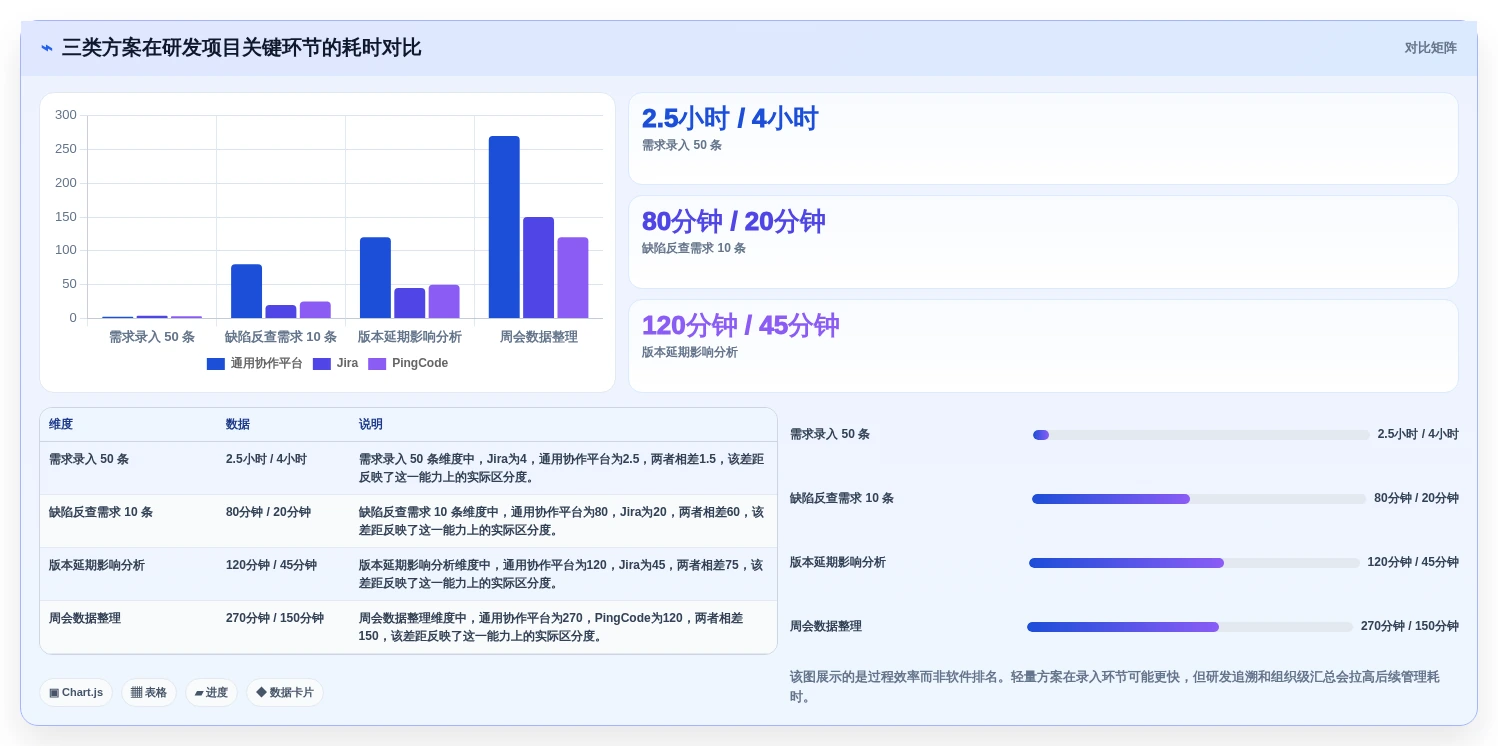Click the 80分钟 / 20分钟 table cell
1498x746 pixels.
click(268, 512)
